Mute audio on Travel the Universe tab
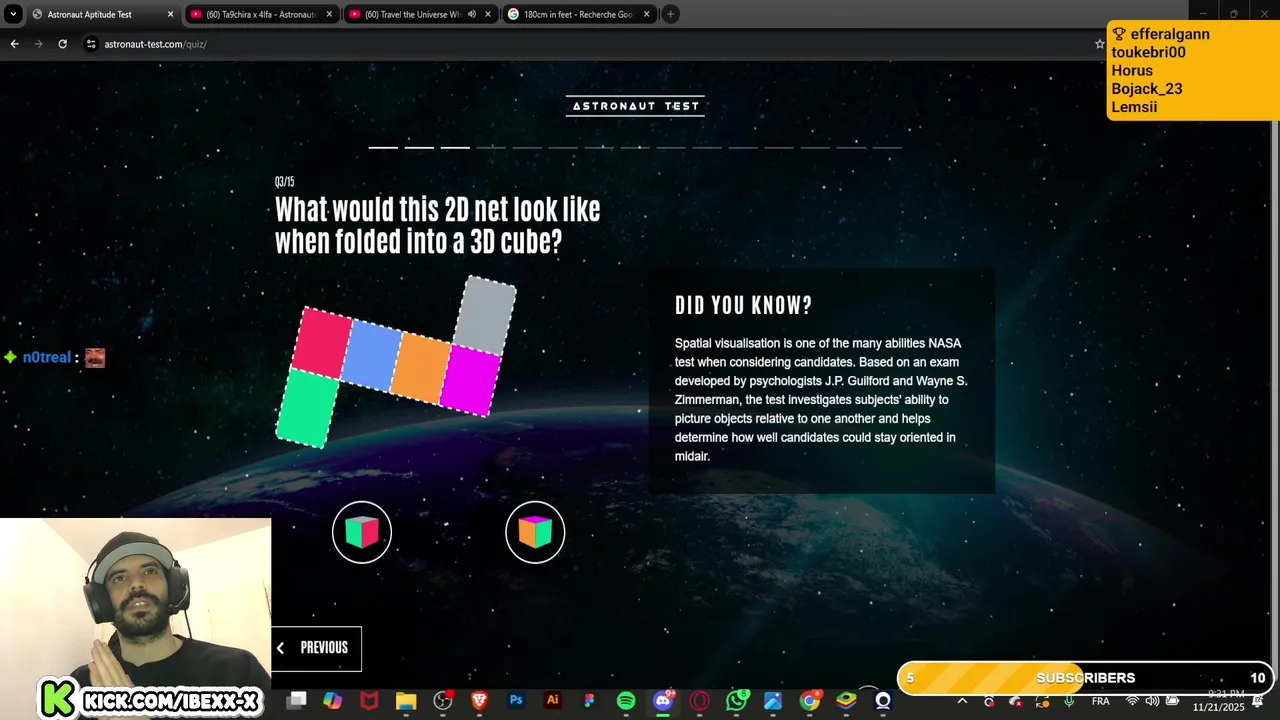Viewport: 1280px width, 720px height. (471, 14)
